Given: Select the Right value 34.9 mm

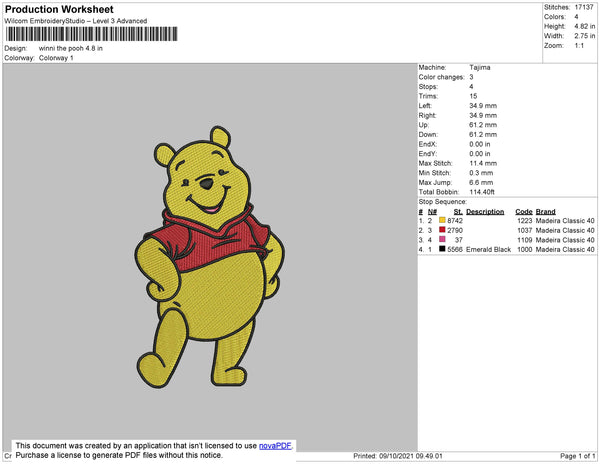Looking at the screenshot, I should click(483, 116).
